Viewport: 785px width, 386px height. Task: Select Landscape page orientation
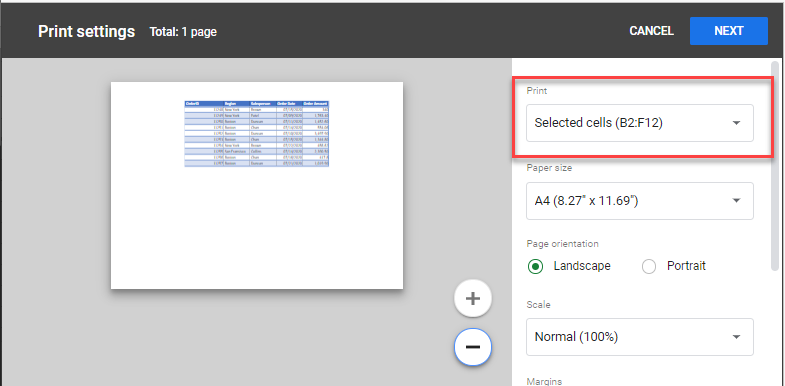tap(536, 266)
